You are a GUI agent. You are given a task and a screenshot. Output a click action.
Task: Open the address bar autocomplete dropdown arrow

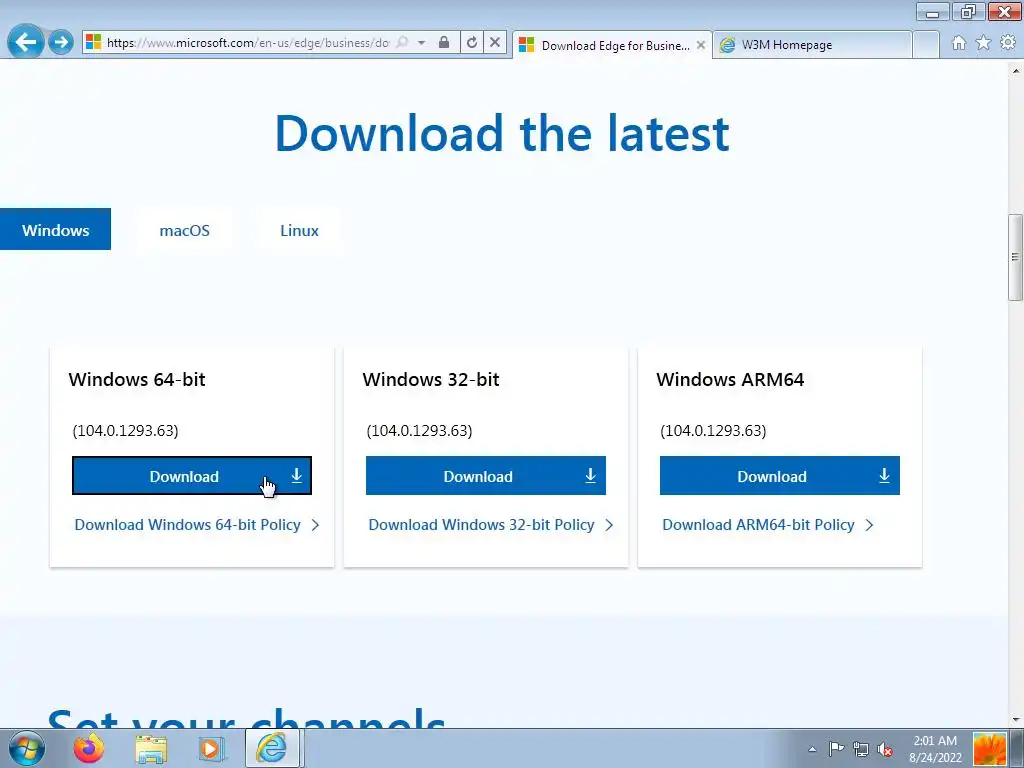pyautogui.click(x=422, y=42)
